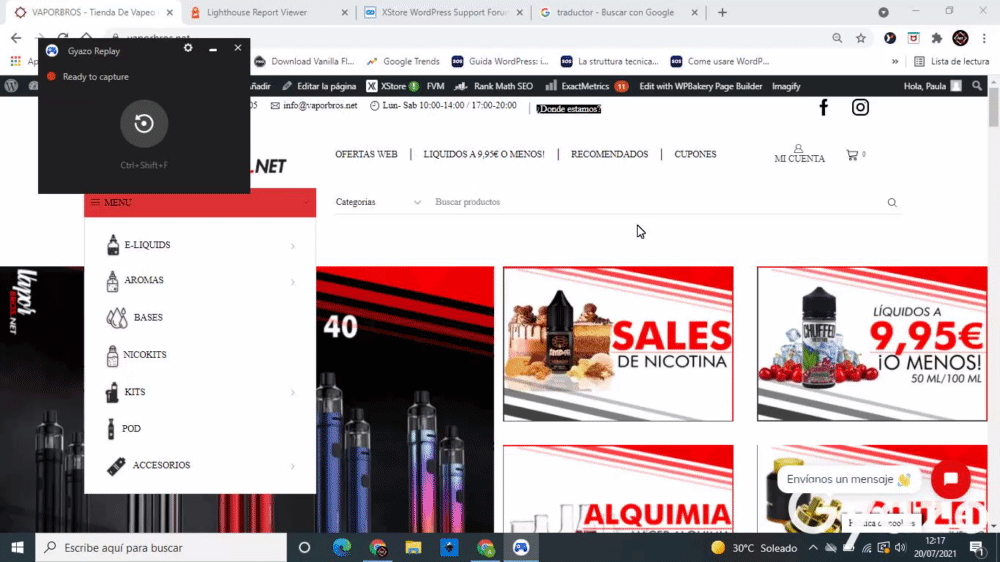Image resolution: width=1000 pixels, height=562 pixels.
Task: Click the volume speaker tray icon
Action: [901, 547]
